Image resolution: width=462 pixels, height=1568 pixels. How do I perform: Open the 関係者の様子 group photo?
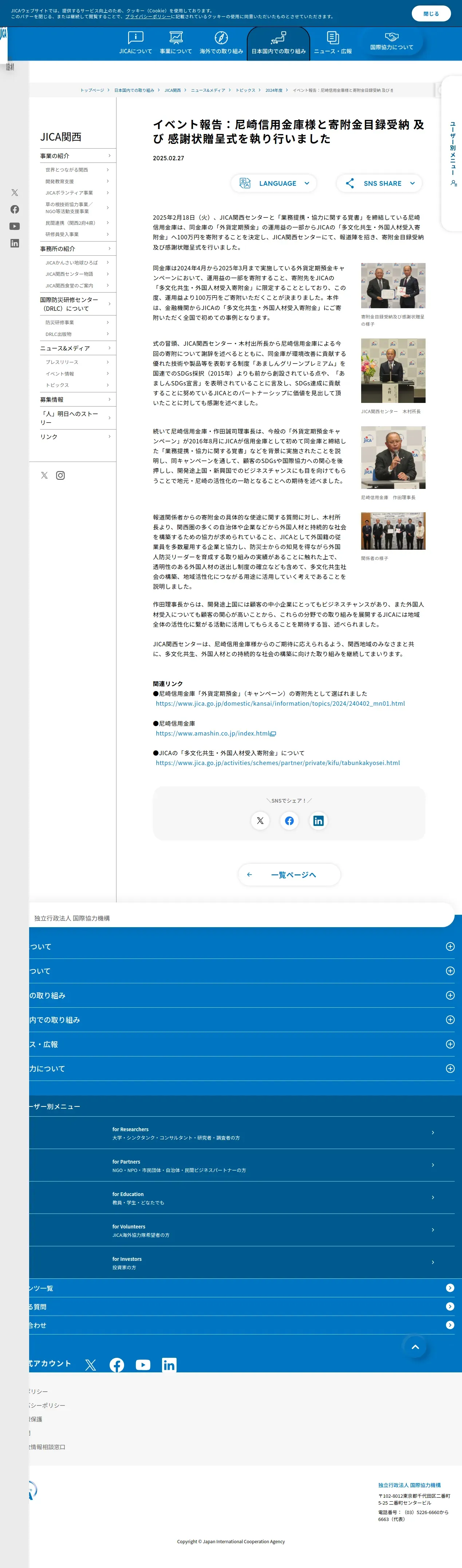393,532
